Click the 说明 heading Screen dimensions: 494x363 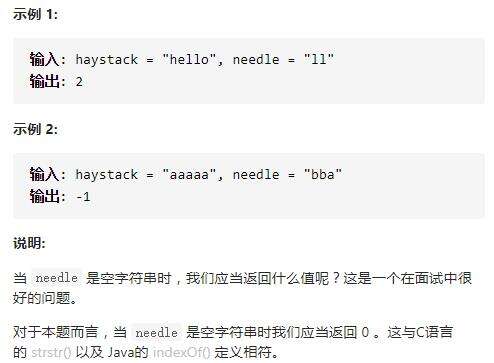click(x=29, y=243)
